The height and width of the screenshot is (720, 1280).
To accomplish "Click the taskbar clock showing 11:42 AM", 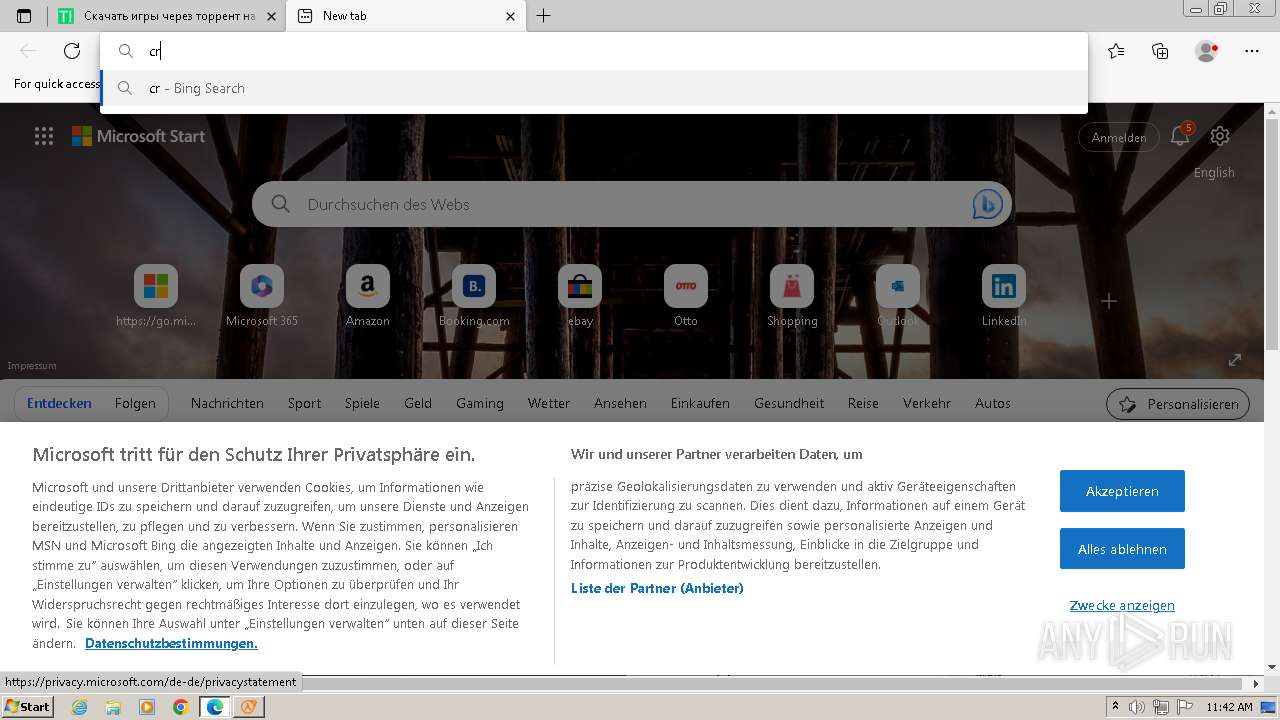I will 1230,707.
